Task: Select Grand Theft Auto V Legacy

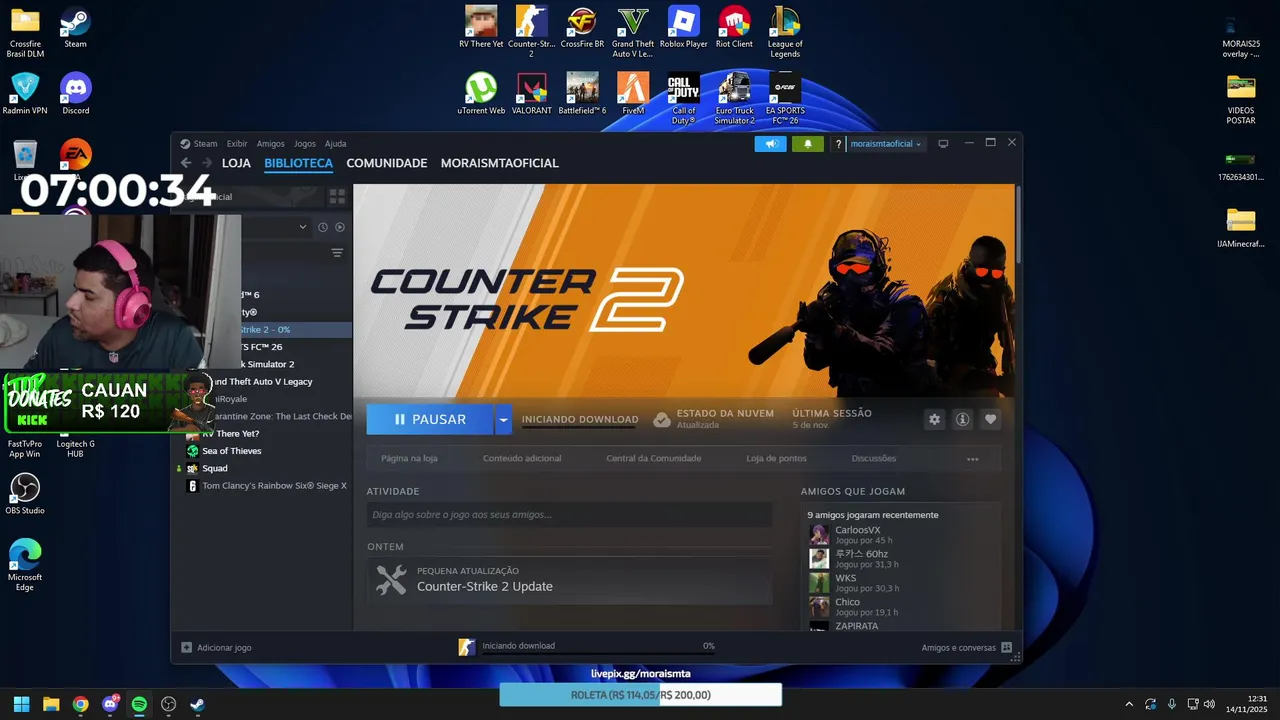Action: (262, 382)
